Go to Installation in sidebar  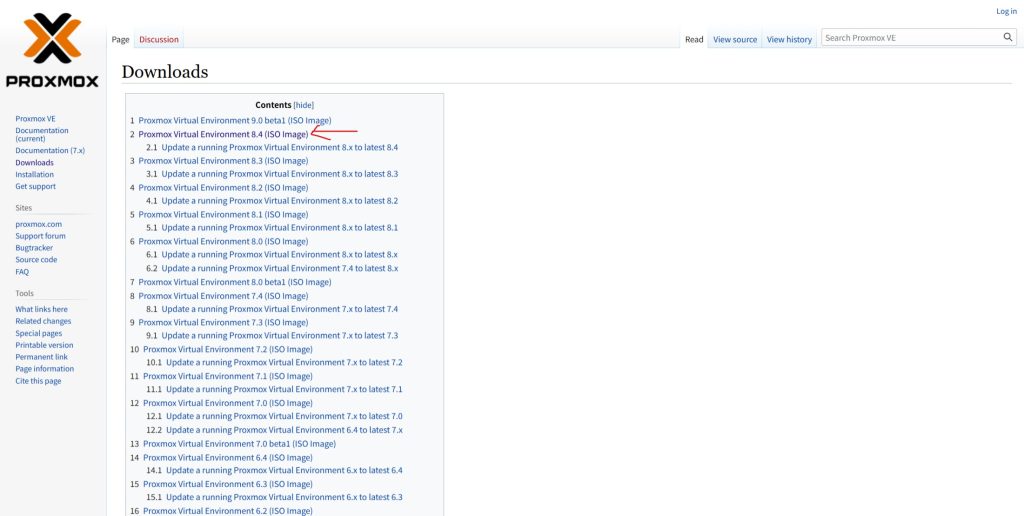pyautogui.click(x=34, y=174)
